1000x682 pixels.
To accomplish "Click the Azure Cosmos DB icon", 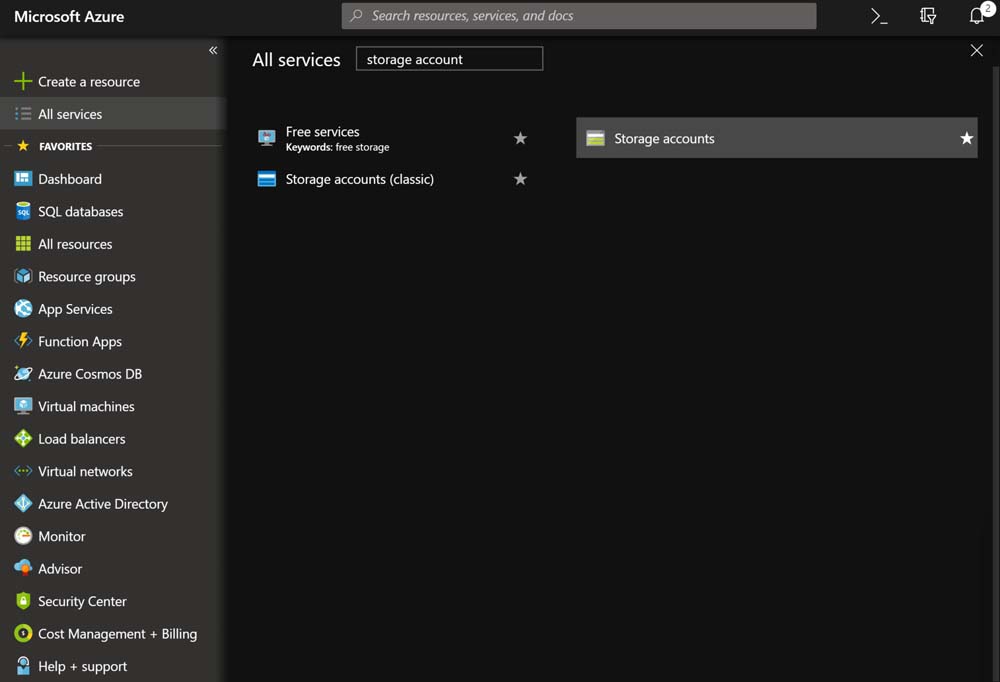I will (23, 374).
